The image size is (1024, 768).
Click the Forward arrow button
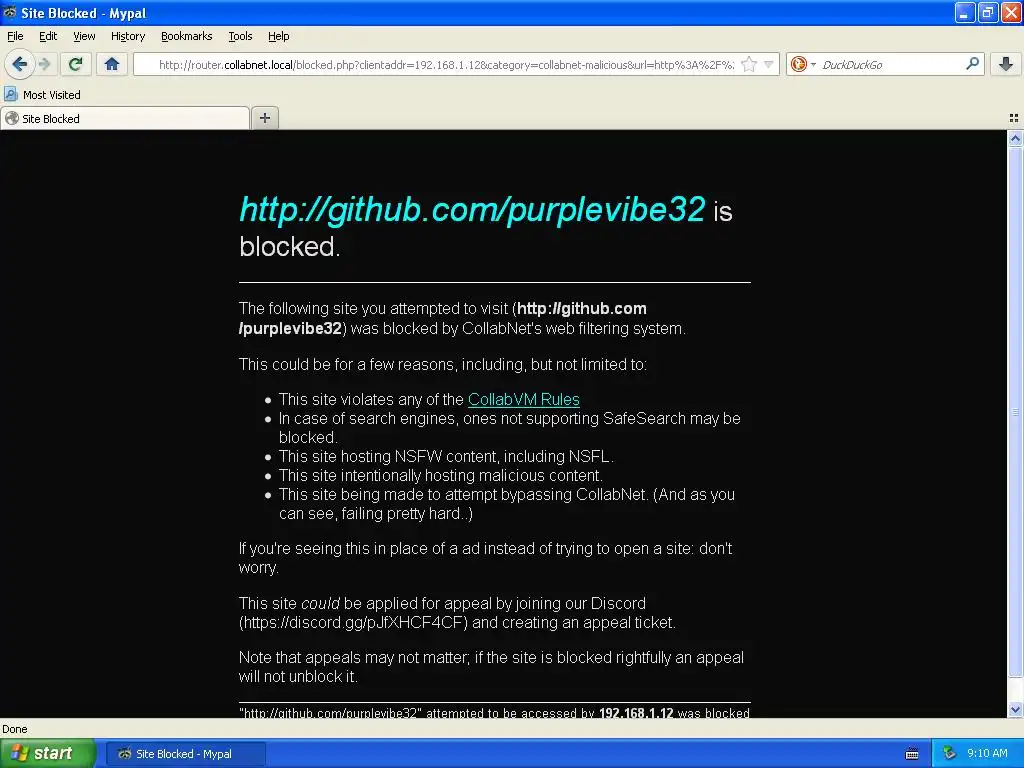coord(44,64)
